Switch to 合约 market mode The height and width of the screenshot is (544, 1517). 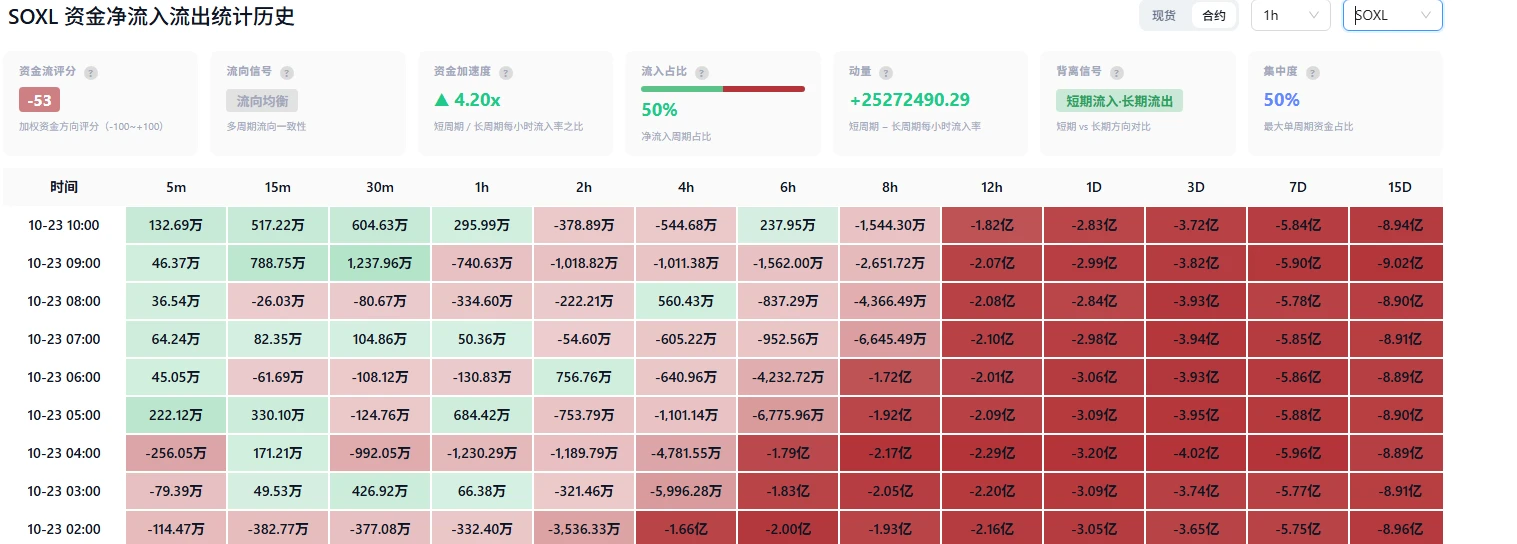coord(1213,16)
